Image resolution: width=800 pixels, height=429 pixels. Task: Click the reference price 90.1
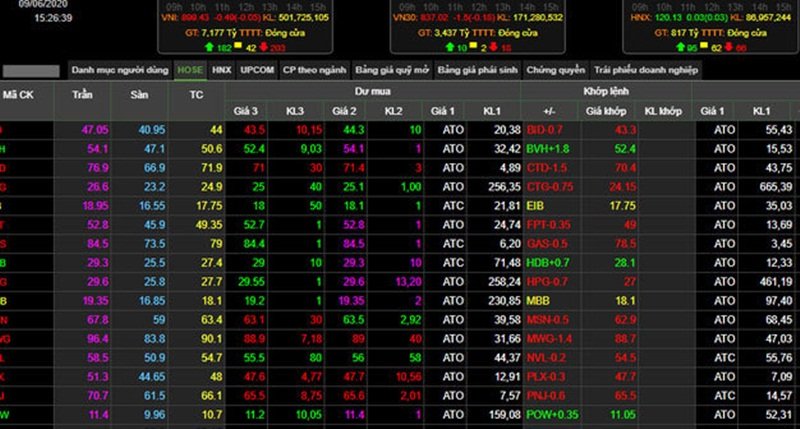click(x=211, y=339)
